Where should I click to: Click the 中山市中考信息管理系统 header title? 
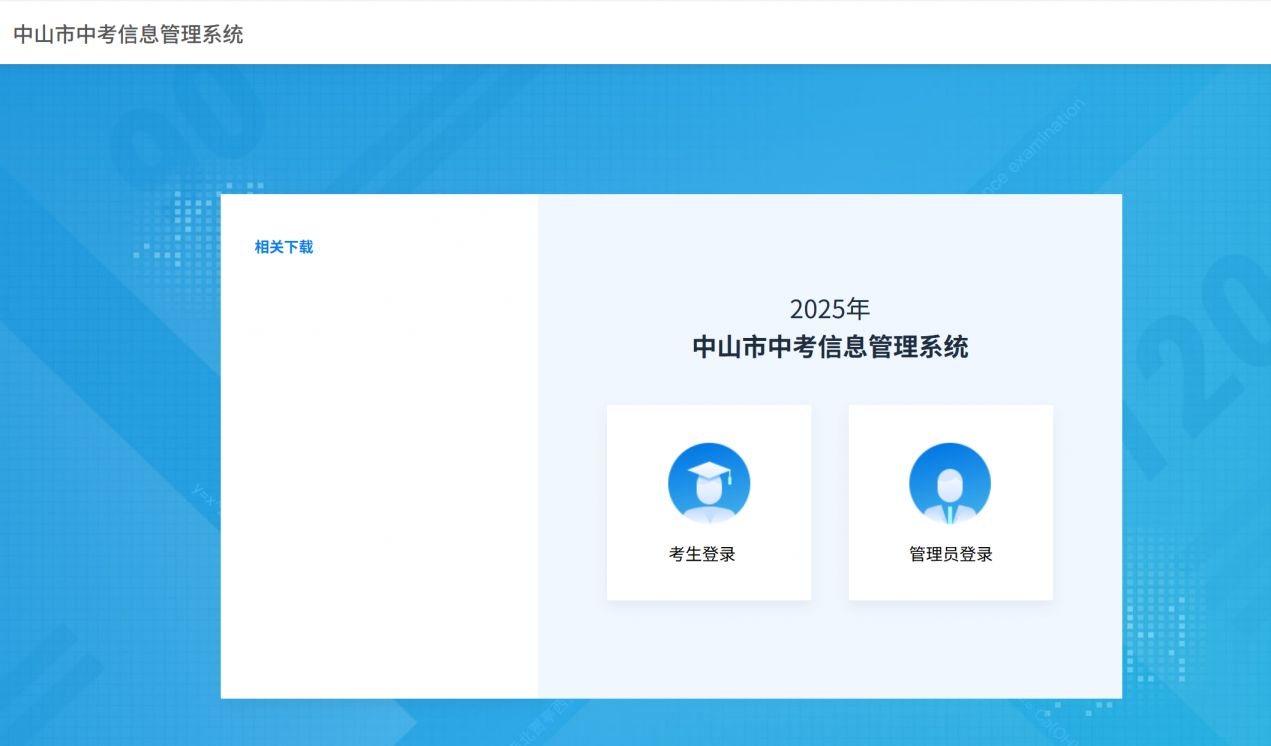(x=128, y=34)
